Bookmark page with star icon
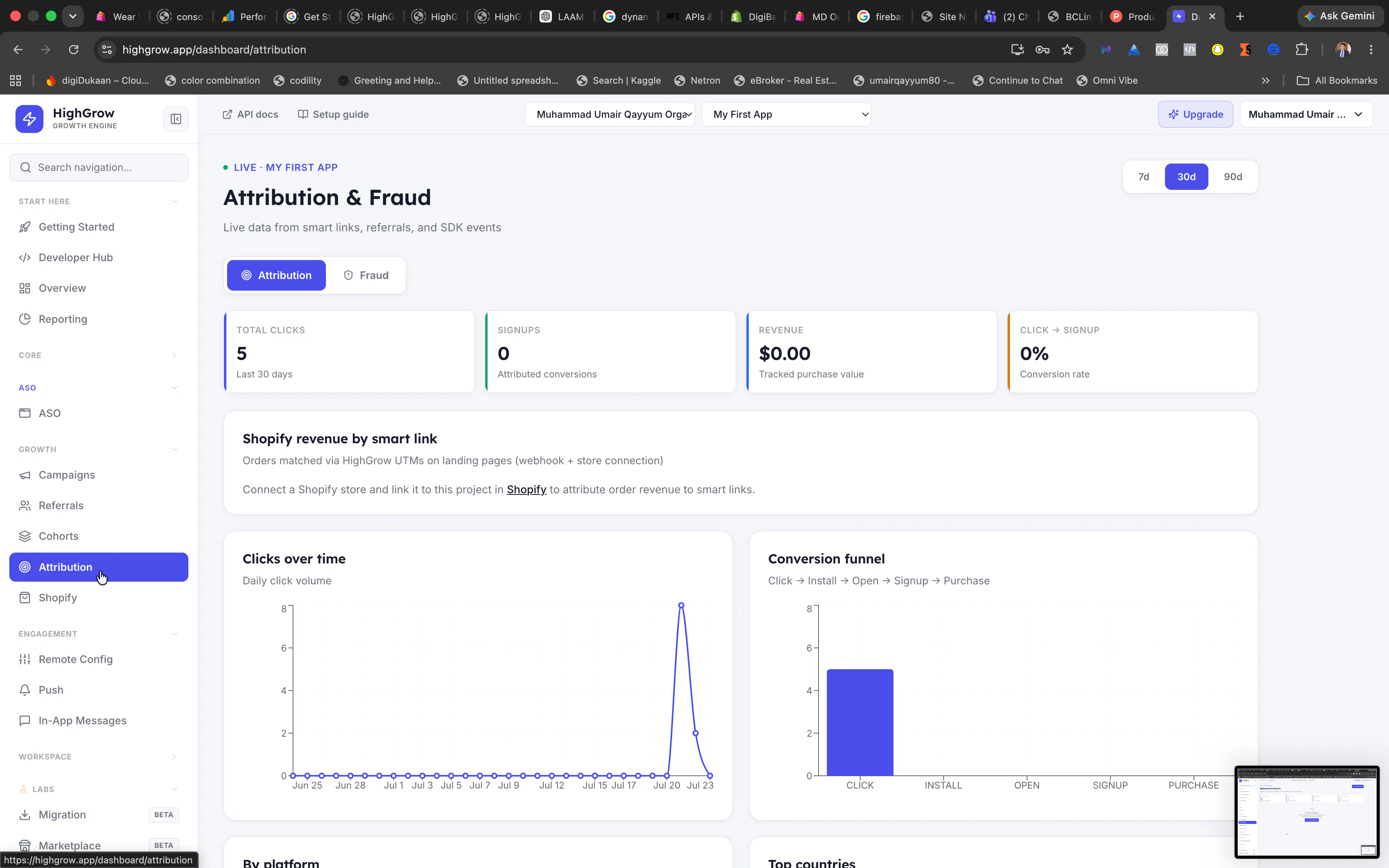This screenshot has width=1389, height=868. (1067, 49)
